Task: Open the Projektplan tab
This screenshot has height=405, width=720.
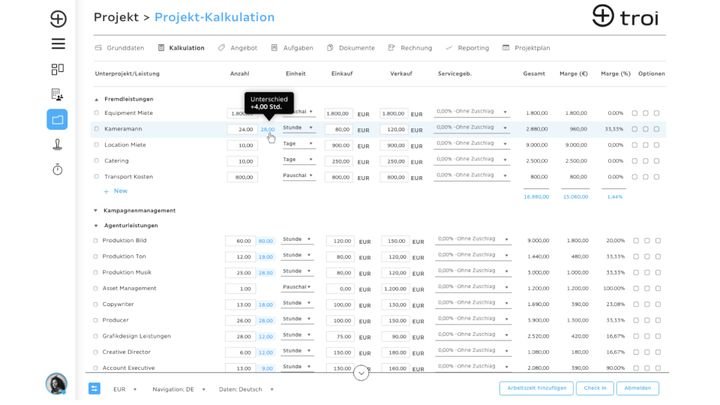Action: coord(526,48)
